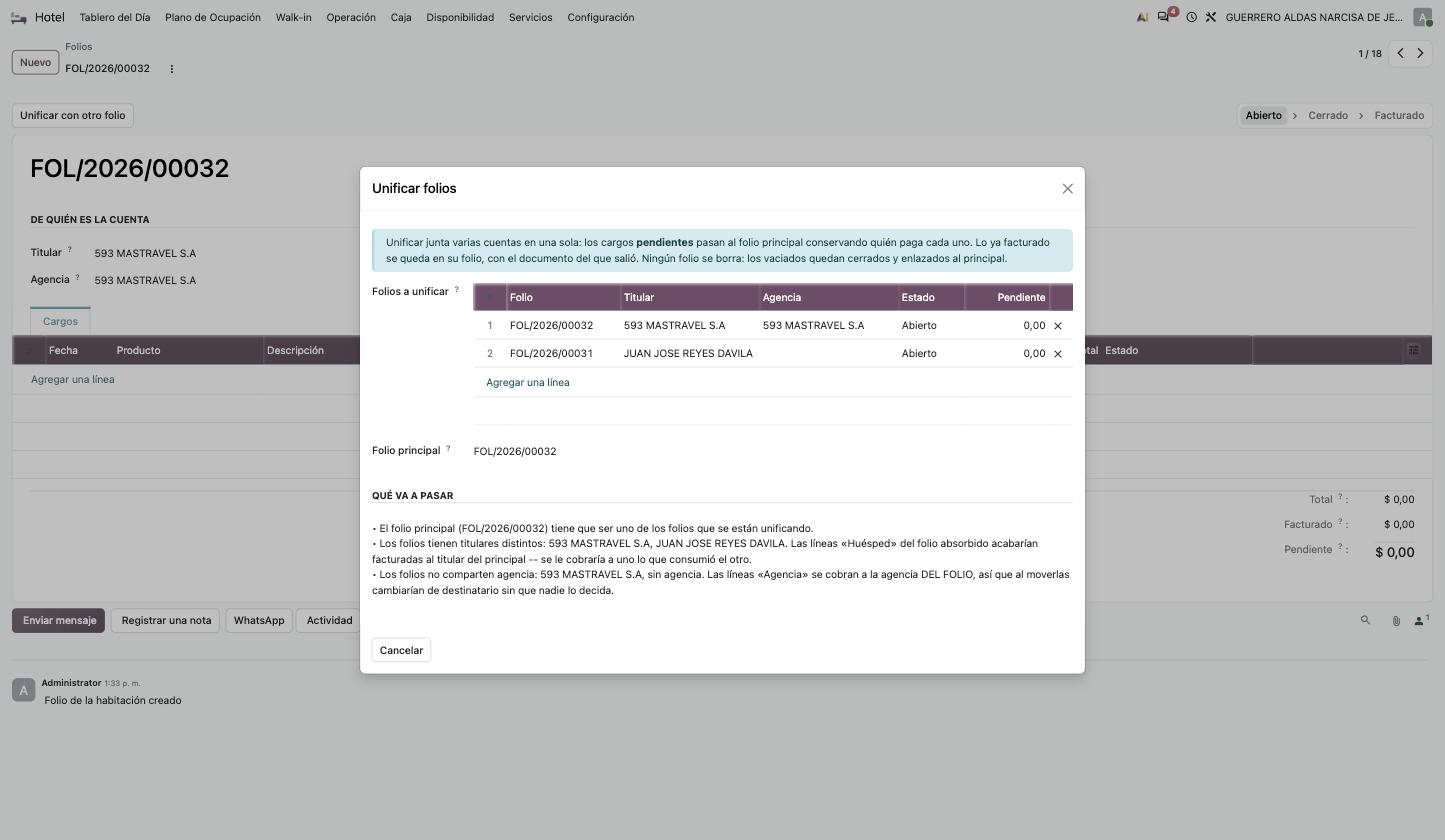Remove FOL/2026/00032 row from list
This screenshot has height=840, width=1445.
click(1058, 326)
